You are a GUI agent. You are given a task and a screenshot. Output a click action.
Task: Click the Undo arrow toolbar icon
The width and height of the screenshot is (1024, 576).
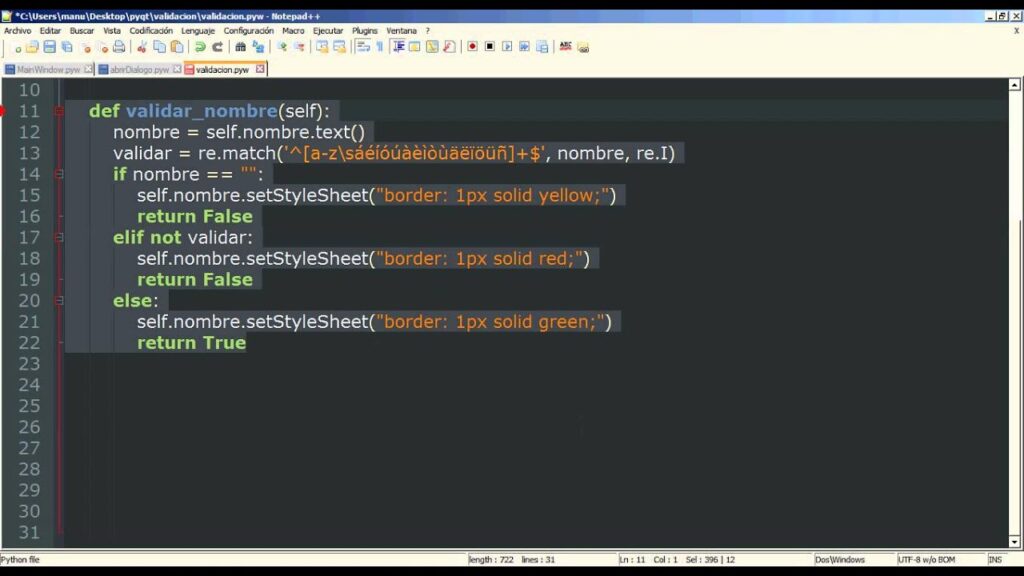pyautogui.click(x=200, y=47)
